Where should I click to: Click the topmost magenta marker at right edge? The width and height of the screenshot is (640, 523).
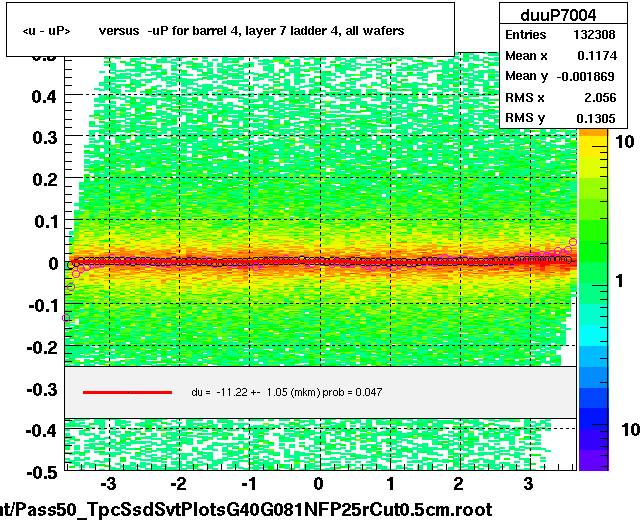coord(573,242)
